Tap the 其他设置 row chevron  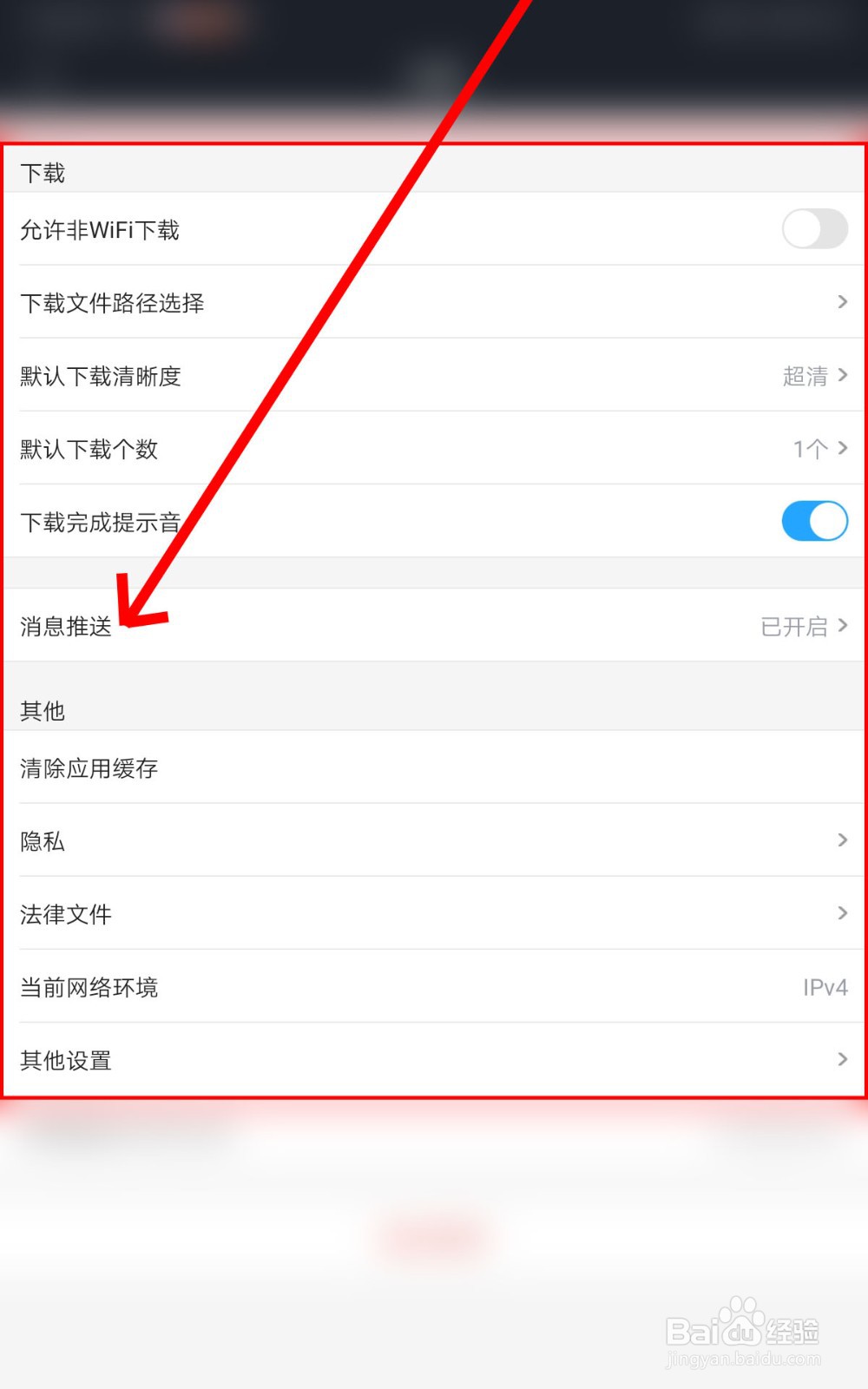(x=842, y=1059)
